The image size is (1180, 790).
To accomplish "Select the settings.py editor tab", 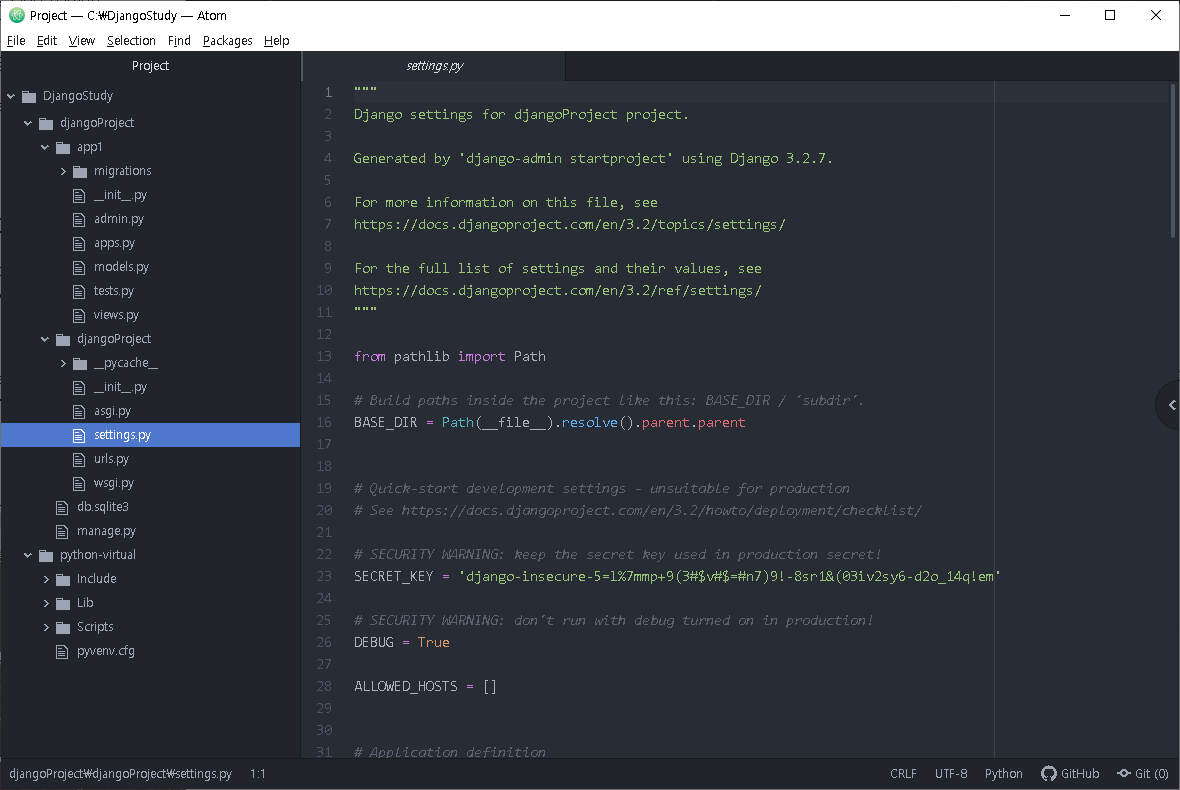I will click(434, 66).
